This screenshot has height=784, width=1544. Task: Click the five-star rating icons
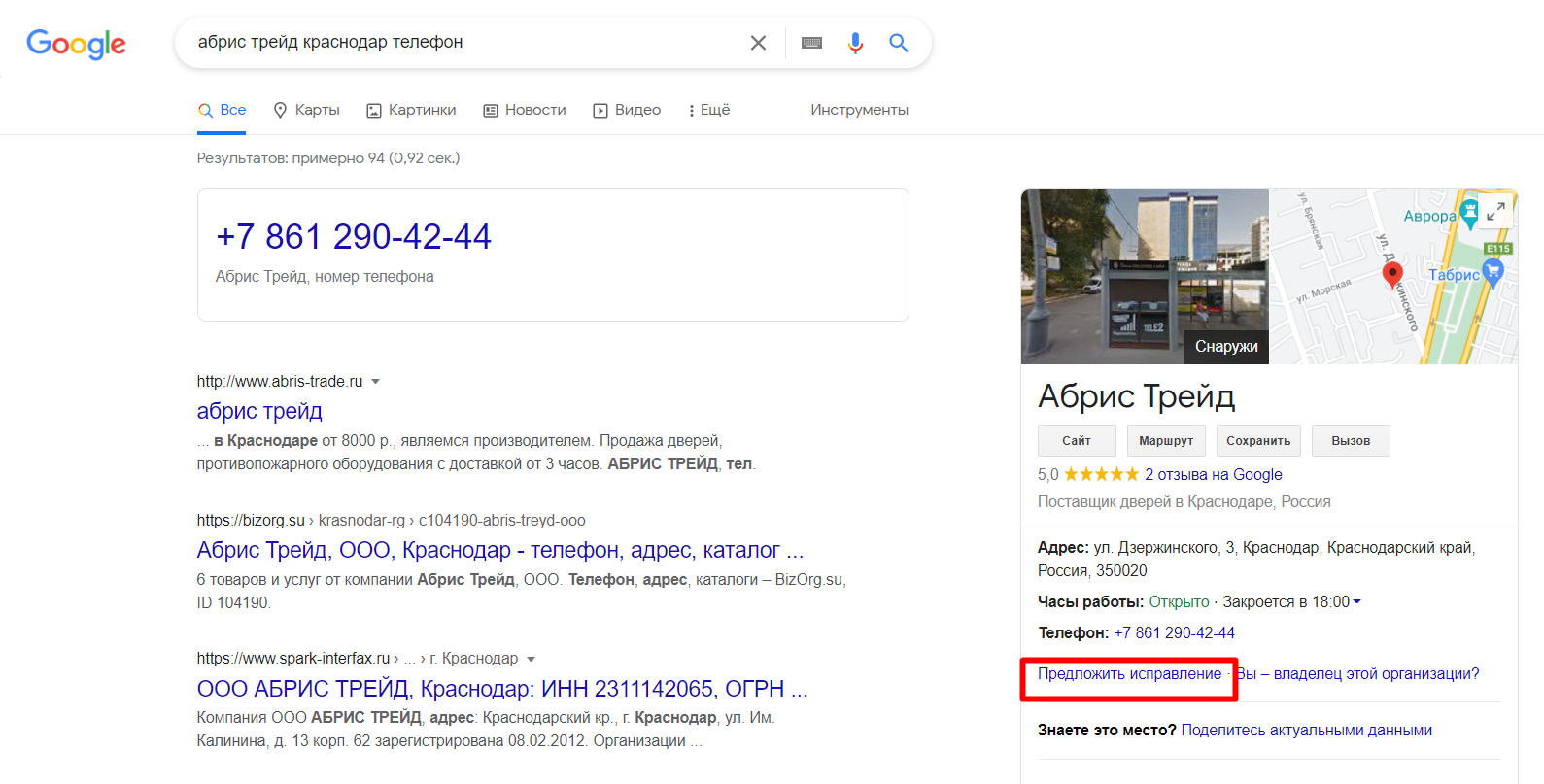pos(1101,474)
